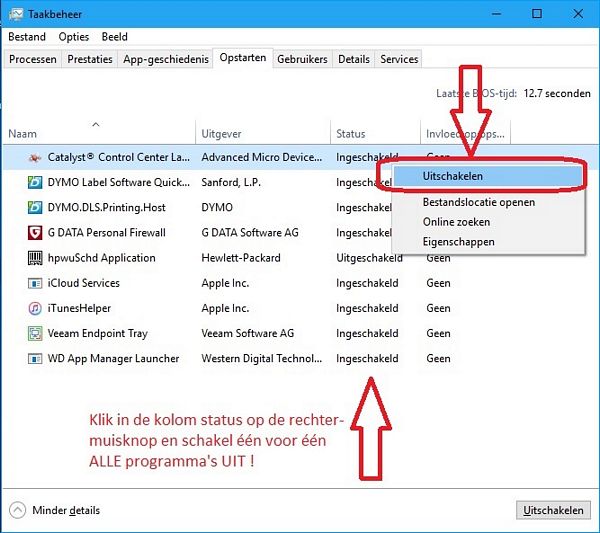
Task: Click the Veeam Endpoint Tray icon
Action: tap(35, 333)
